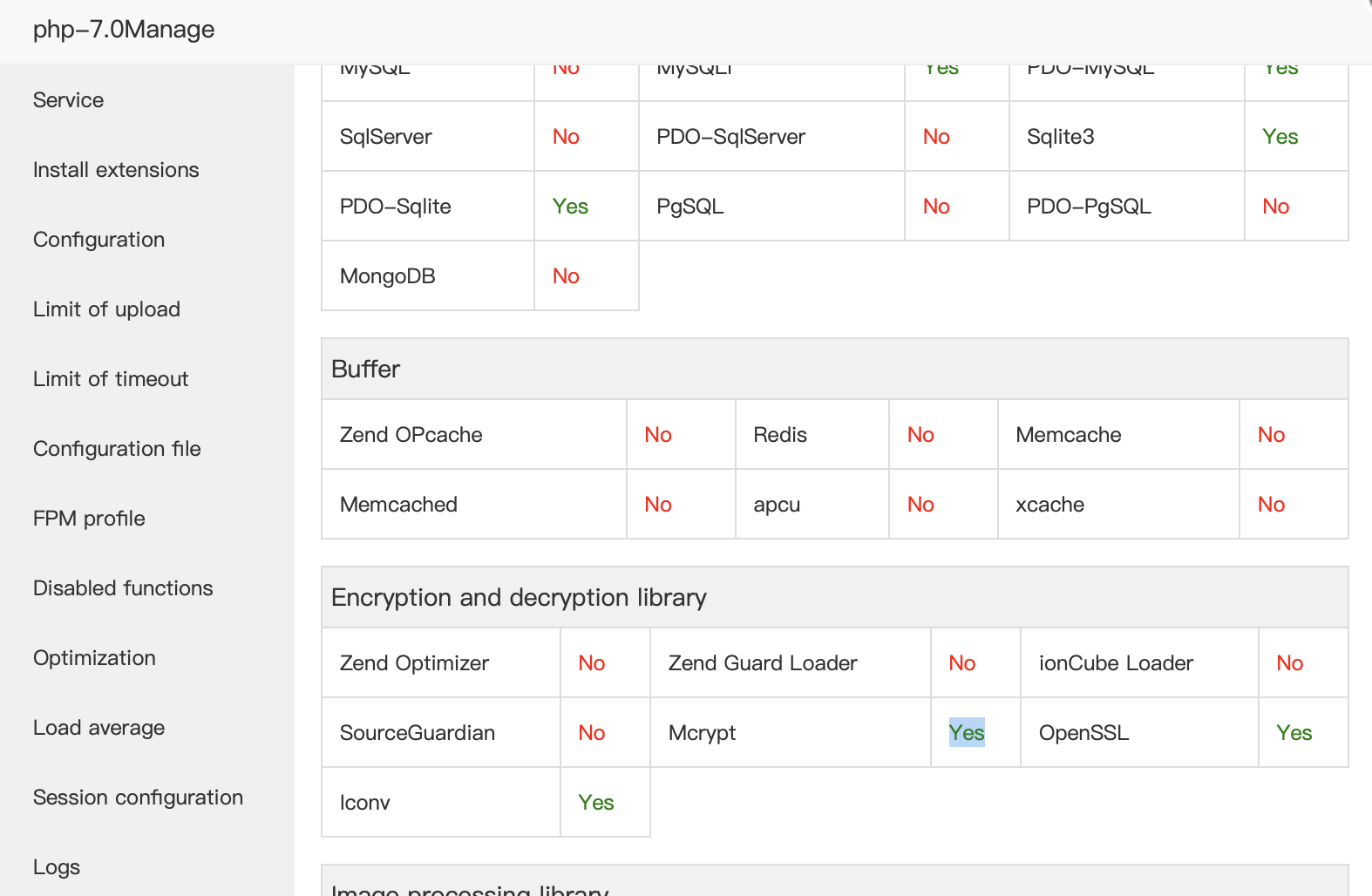Open Limit of upload settings
Viewport: 1372px width, 896px height.
(106, 309)
